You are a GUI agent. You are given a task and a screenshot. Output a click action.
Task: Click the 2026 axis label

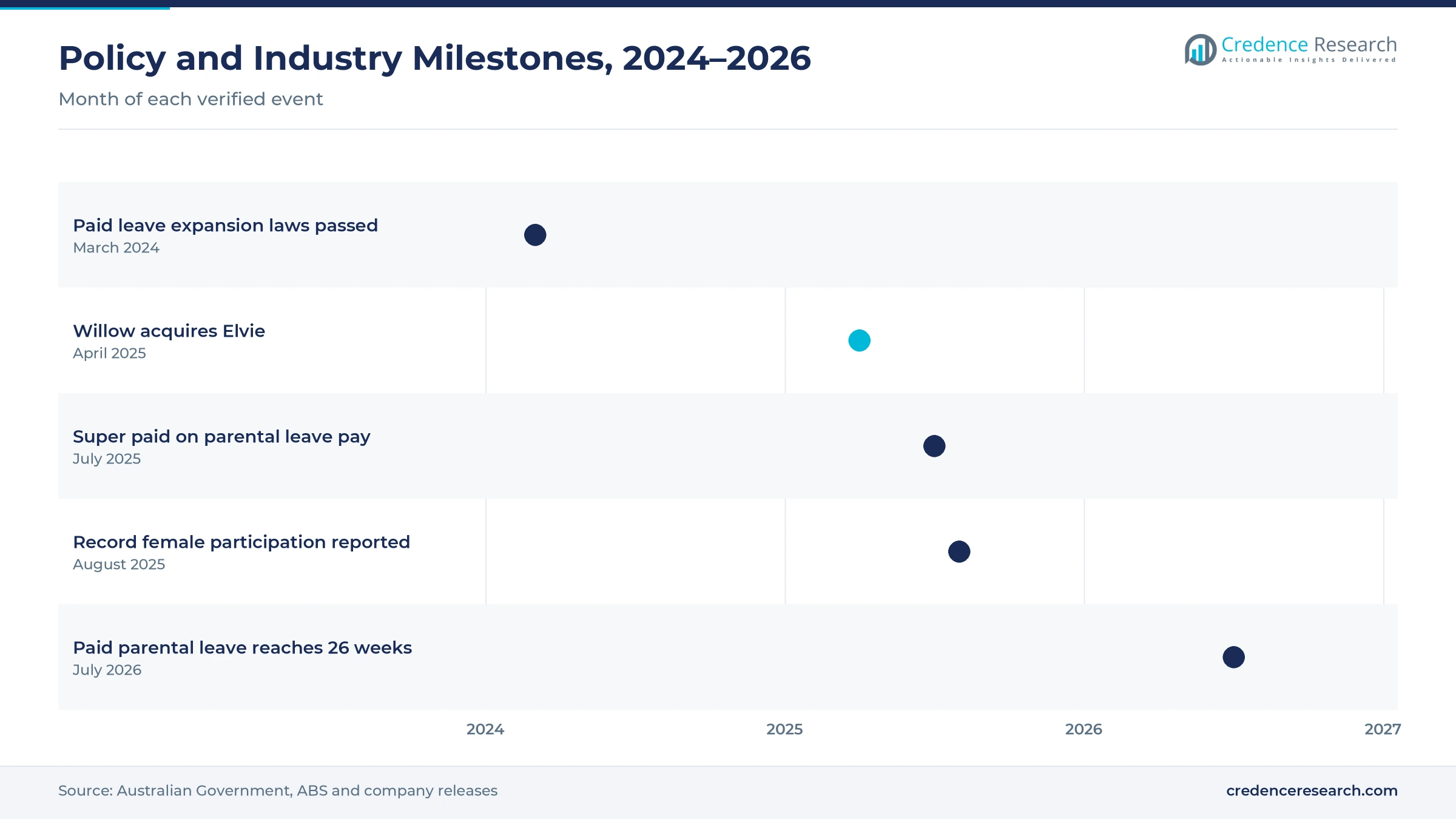click(1084, 729)
